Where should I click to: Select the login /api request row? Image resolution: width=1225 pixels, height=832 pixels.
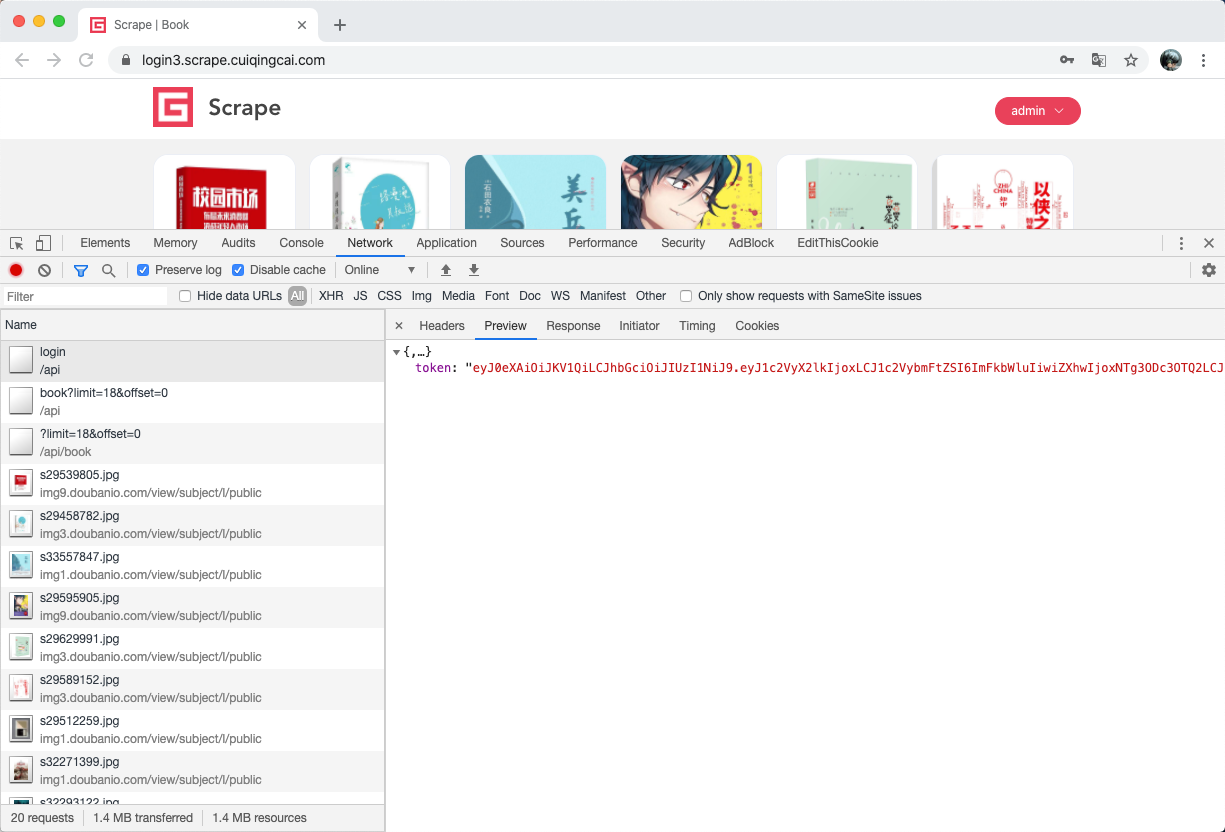click(192, 361)
